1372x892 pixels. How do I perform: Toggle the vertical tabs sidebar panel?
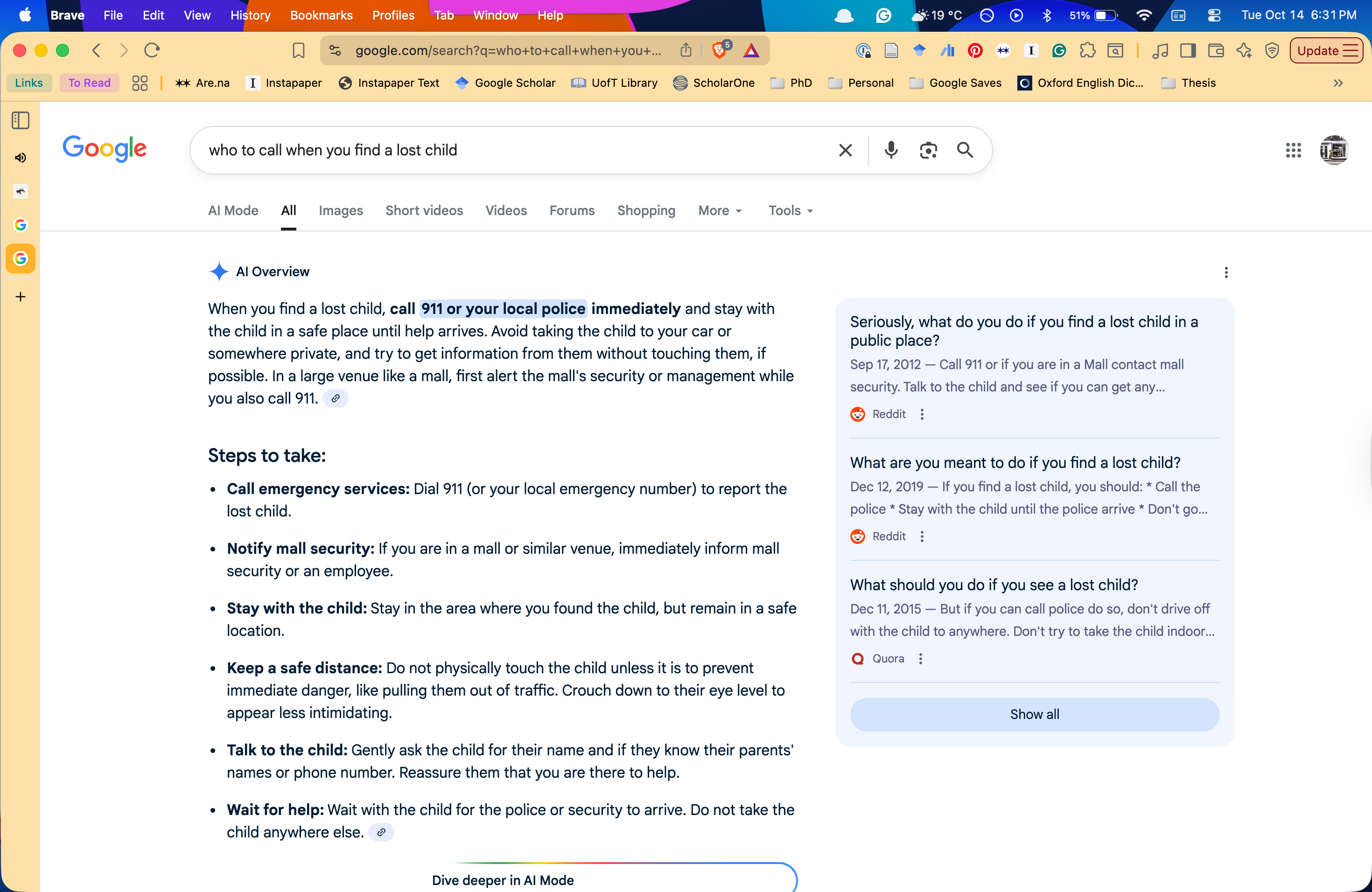click(x=21, y=120)
